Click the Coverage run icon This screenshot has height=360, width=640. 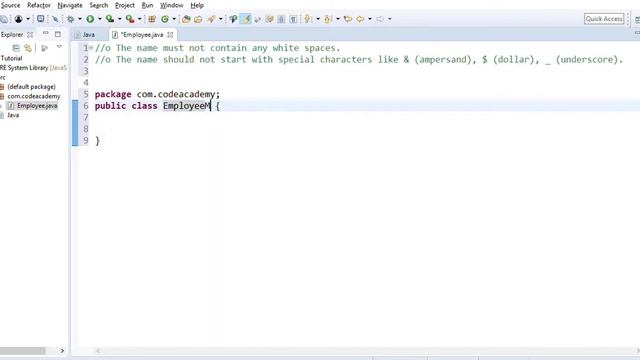(110, 19)
